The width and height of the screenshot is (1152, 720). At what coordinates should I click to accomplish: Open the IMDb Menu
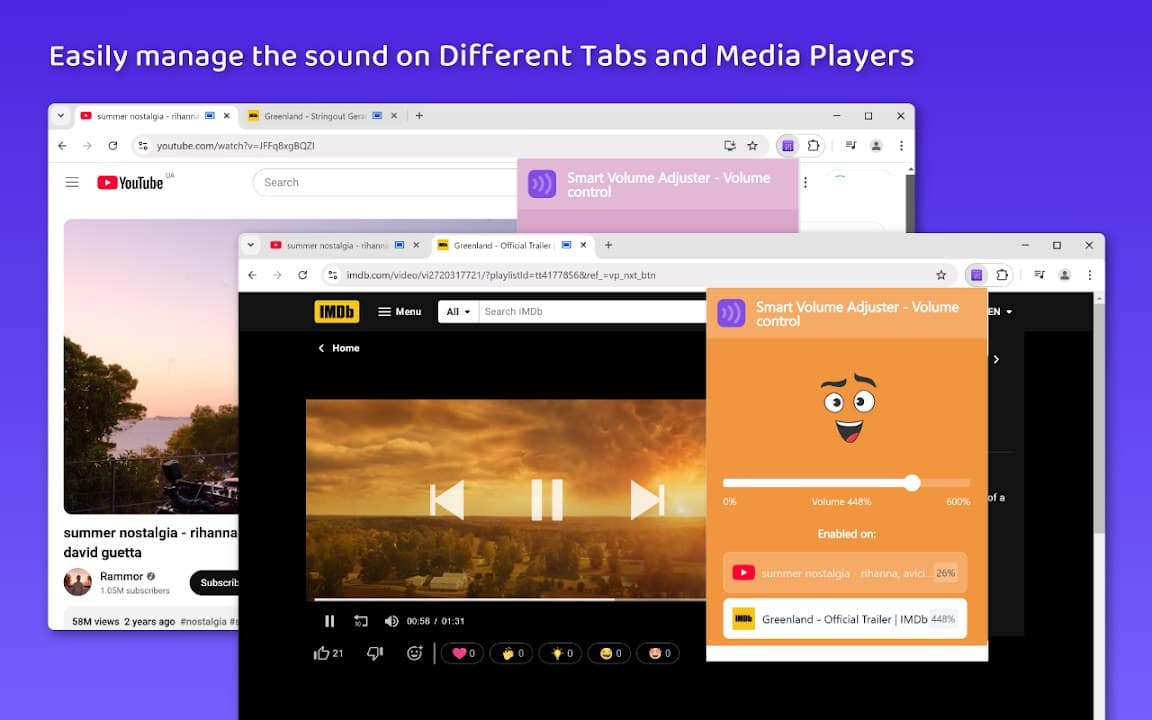pyautogui.click(x=399, y=312)
